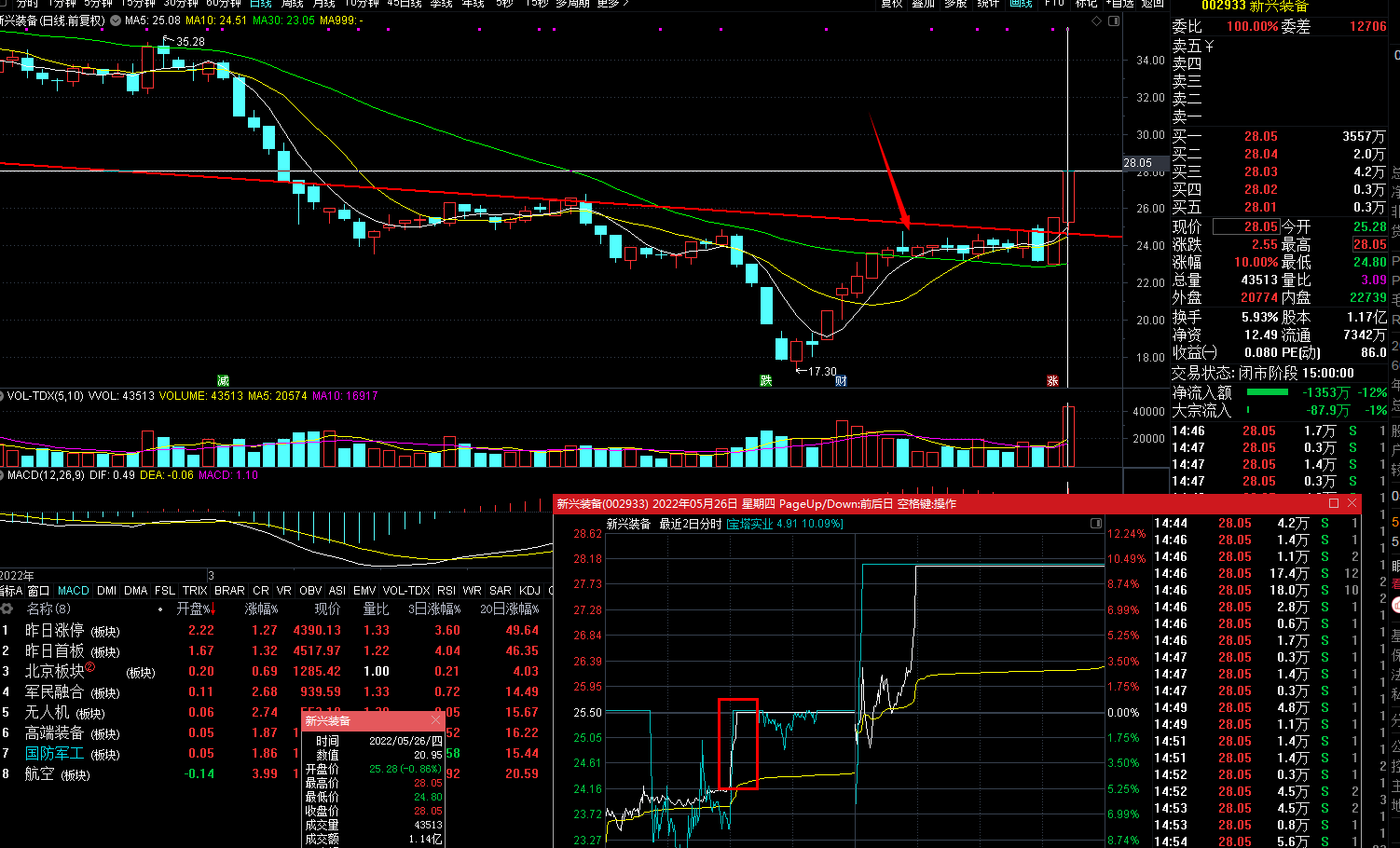Click the 卖五 ask level row
Image resolution: width=1400 pixels, height=848 pixels.
click(1280, 46)
